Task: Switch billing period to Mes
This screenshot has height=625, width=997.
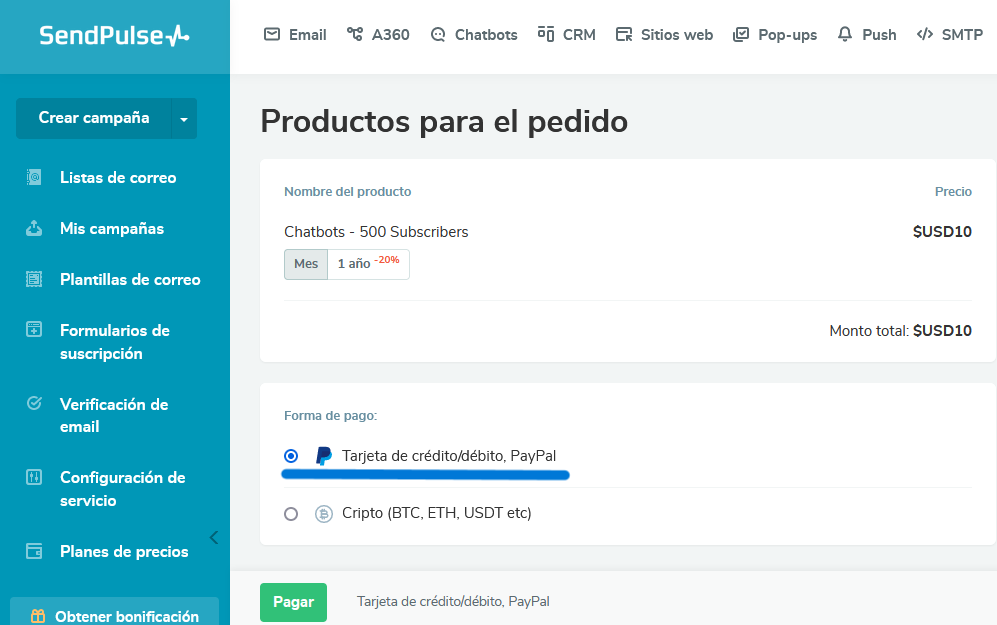Action: coord(306,264)
